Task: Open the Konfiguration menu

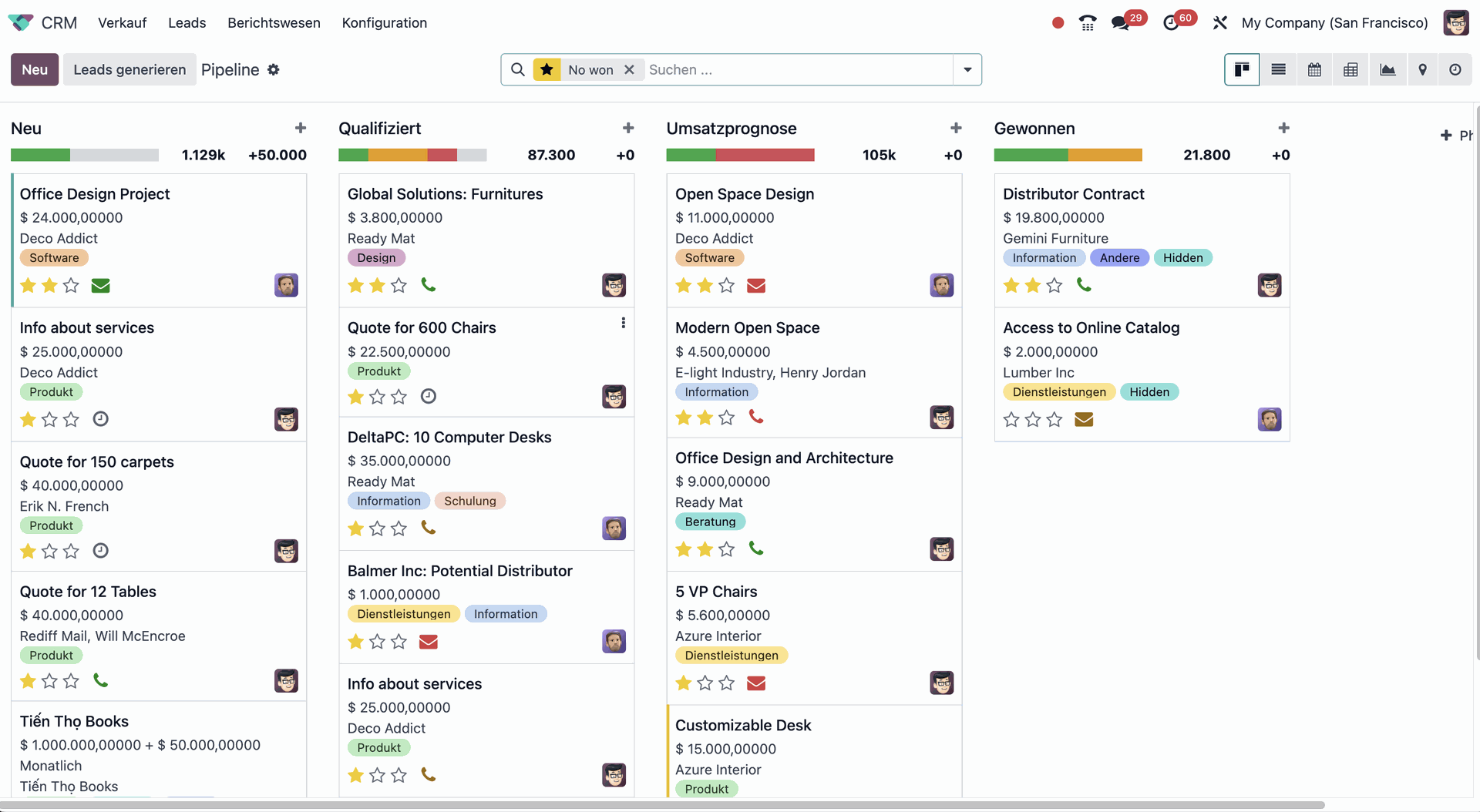Action: (384, 23)
